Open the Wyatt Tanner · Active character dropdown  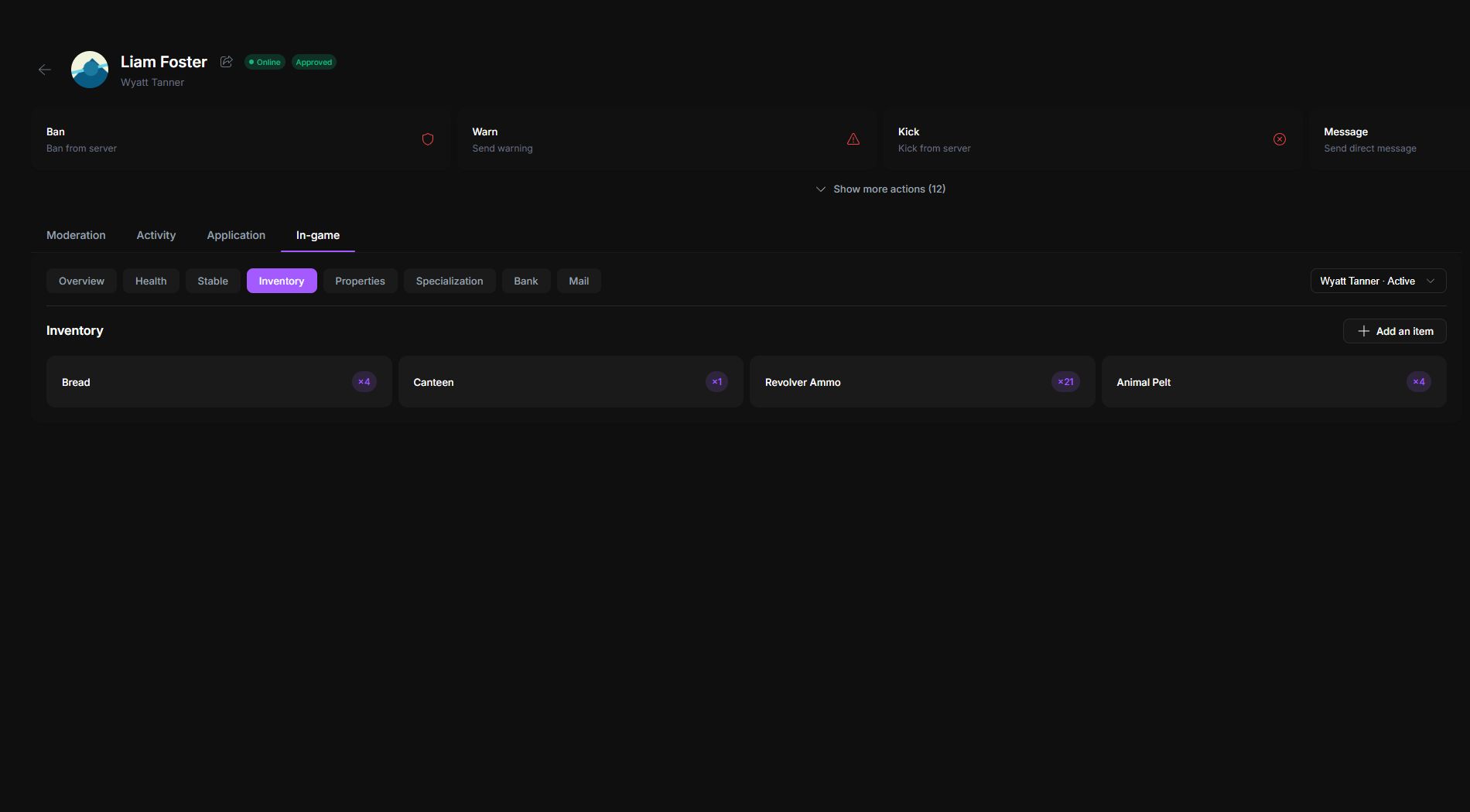click(x=1378, y=281)
